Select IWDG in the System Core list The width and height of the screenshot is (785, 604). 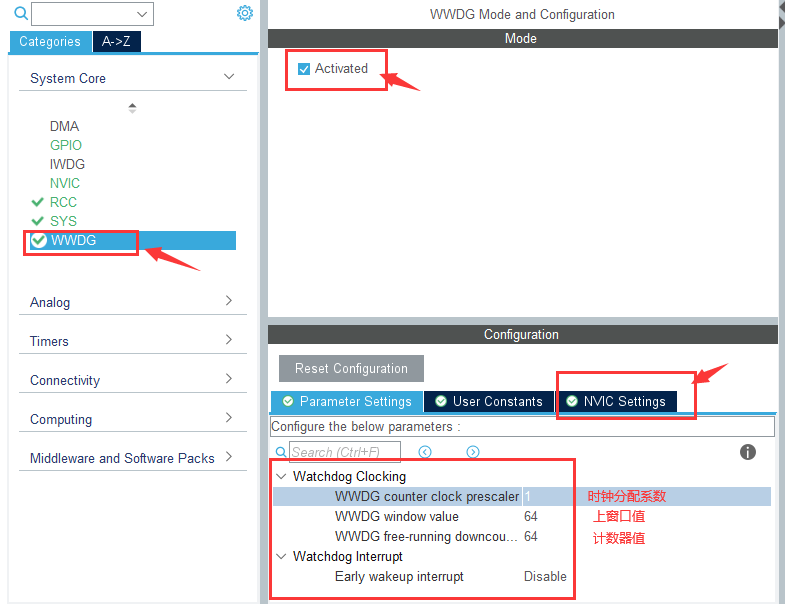pyautogui.click(x=67, y=164)
